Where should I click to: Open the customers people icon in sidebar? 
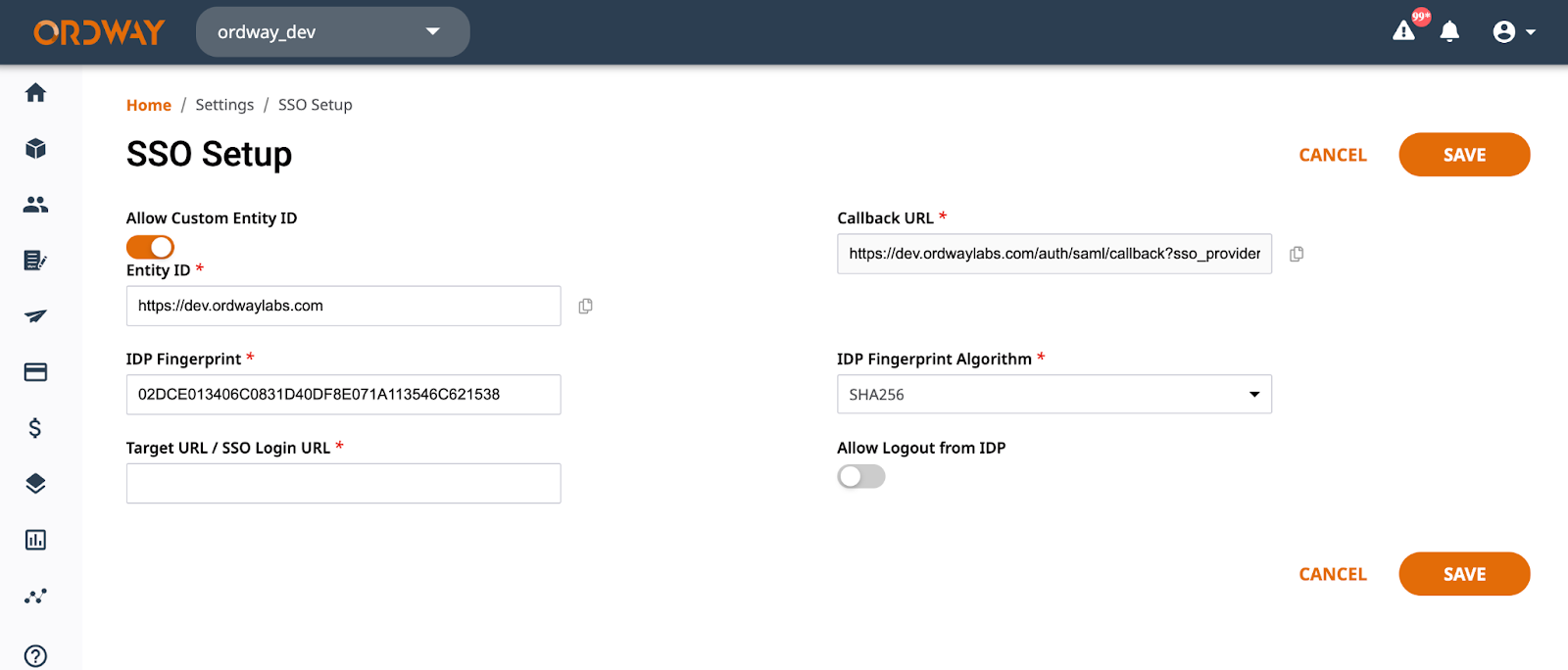click(35, 204)
